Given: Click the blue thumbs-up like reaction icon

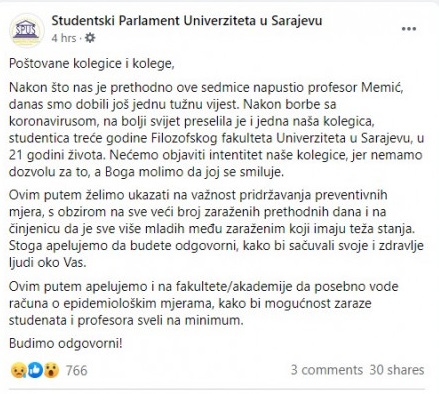Looking at the screenshot, I should pyautogui.click(x=35, y=370).
